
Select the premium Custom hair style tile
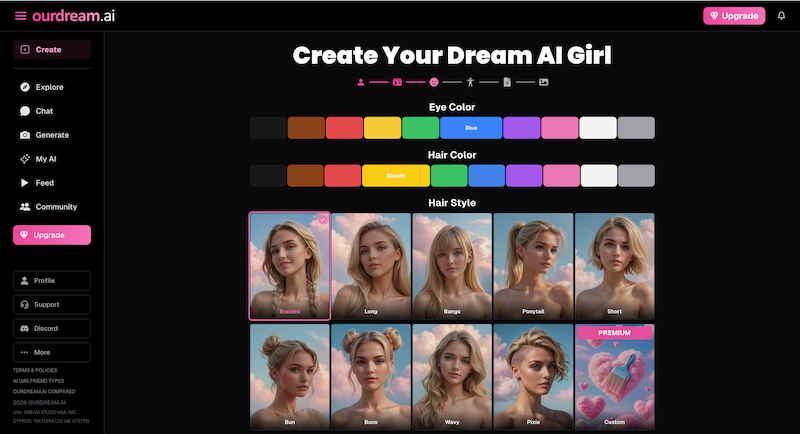tap(614, 377)
